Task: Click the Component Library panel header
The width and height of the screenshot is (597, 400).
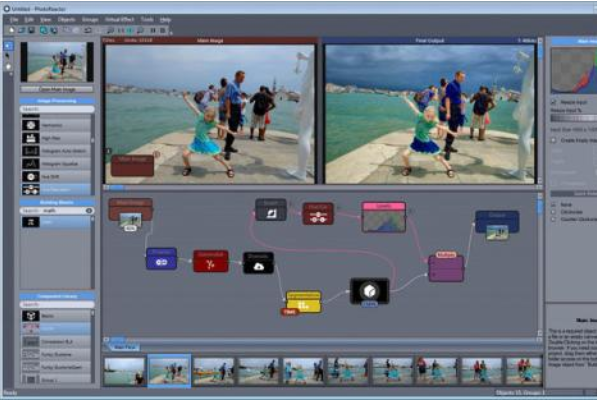Action: point(57,296)
